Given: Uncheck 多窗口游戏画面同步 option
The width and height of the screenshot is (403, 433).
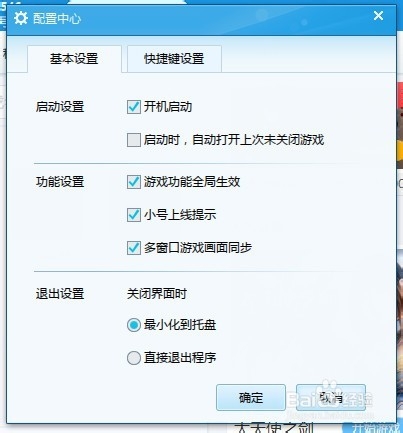Looking at the screenshot, I should pyautogui.click(x=134, y=248).
